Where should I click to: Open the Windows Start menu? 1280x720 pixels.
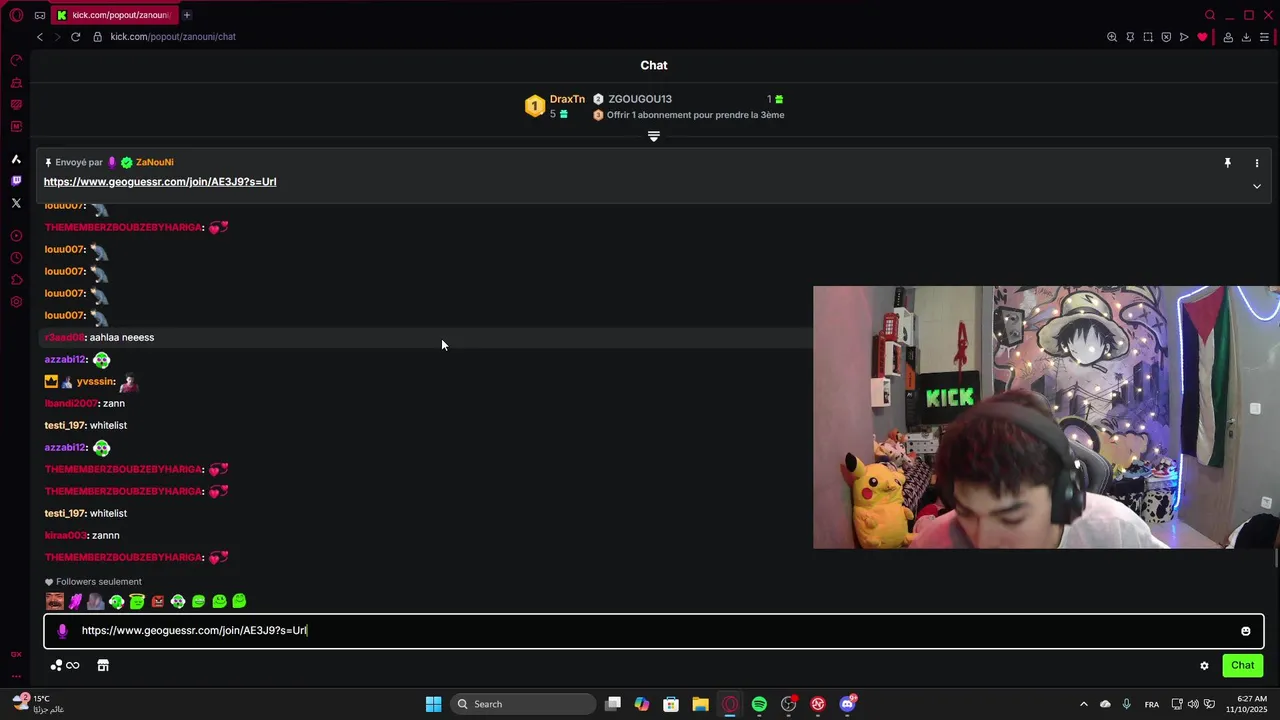pos(433,704)
